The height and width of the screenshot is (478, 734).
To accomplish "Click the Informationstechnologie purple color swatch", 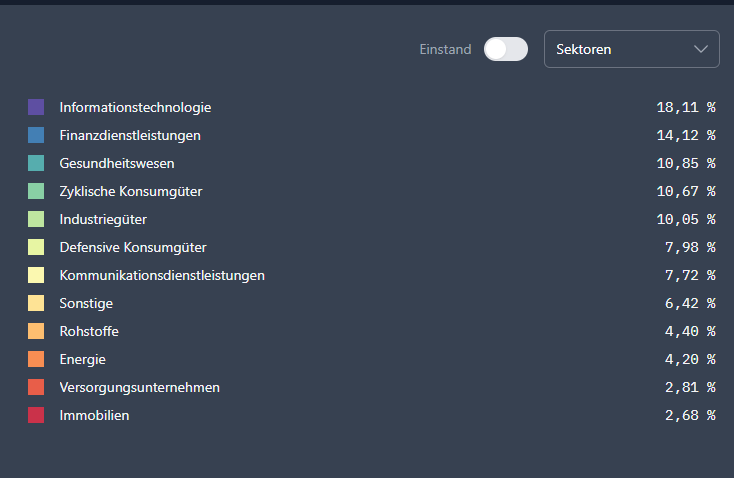I will tap(36, 107).
